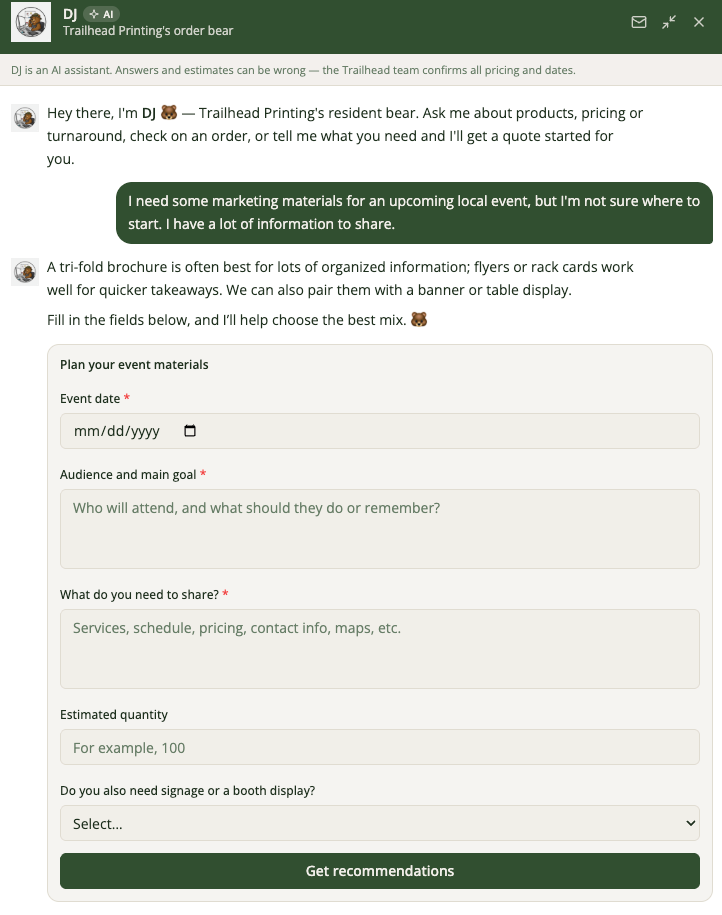Click the Event date field label

(x=90, y=399)
